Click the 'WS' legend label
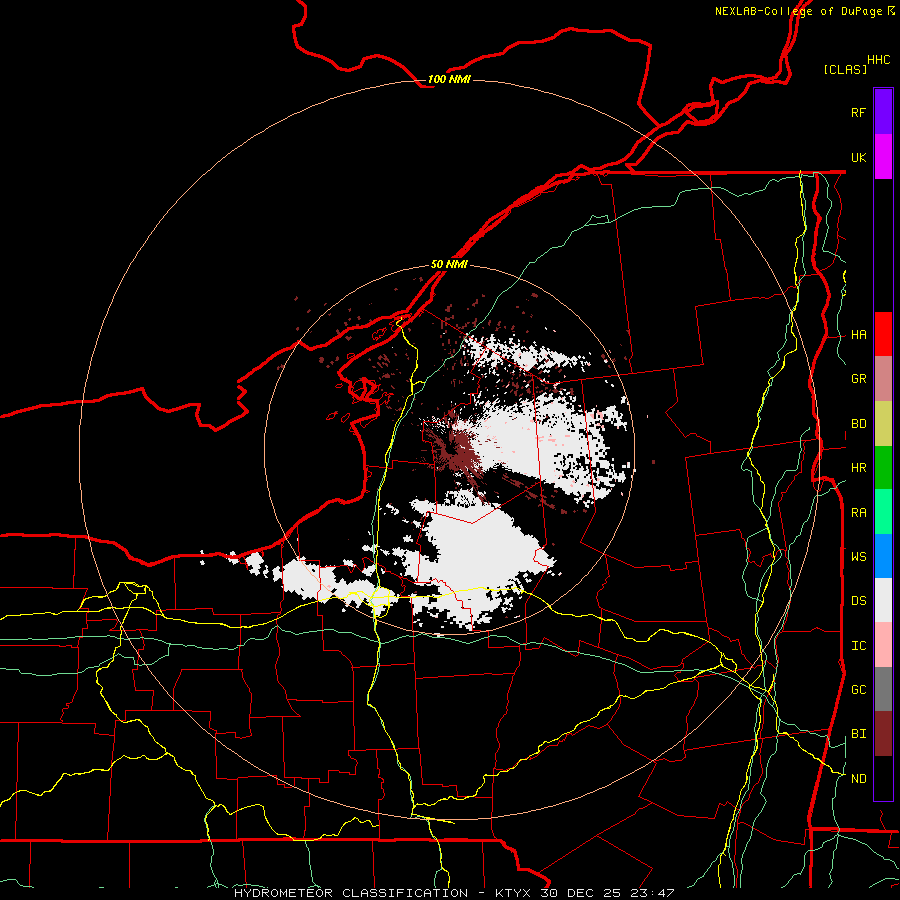 click(x=858, y=557)
